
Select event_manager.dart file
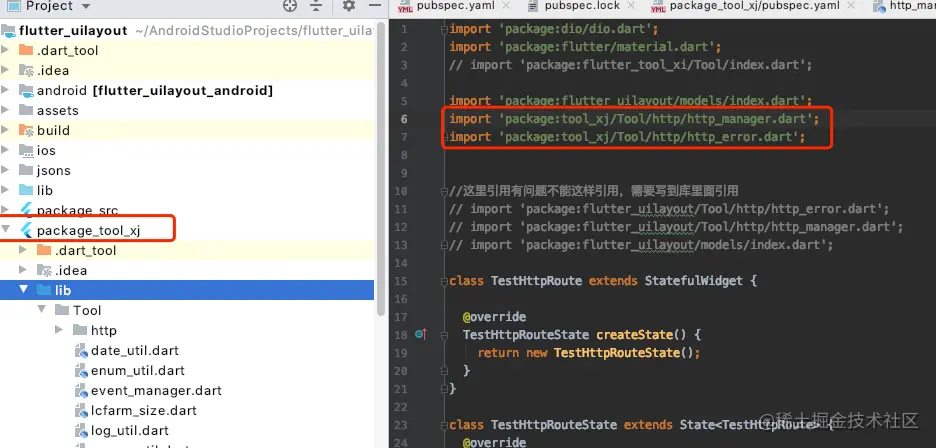(156, 390)
